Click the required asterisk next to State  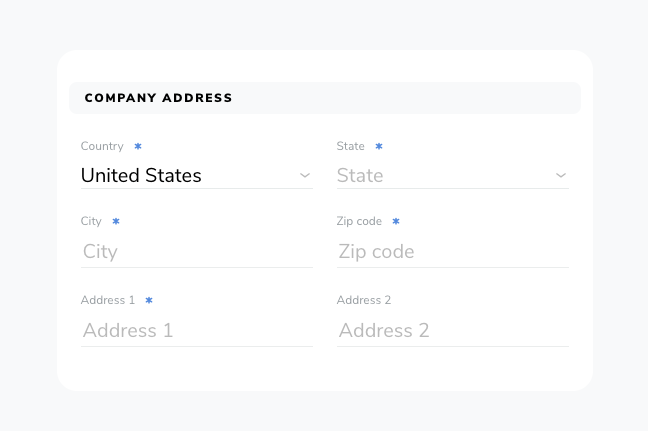click(379, 146)
